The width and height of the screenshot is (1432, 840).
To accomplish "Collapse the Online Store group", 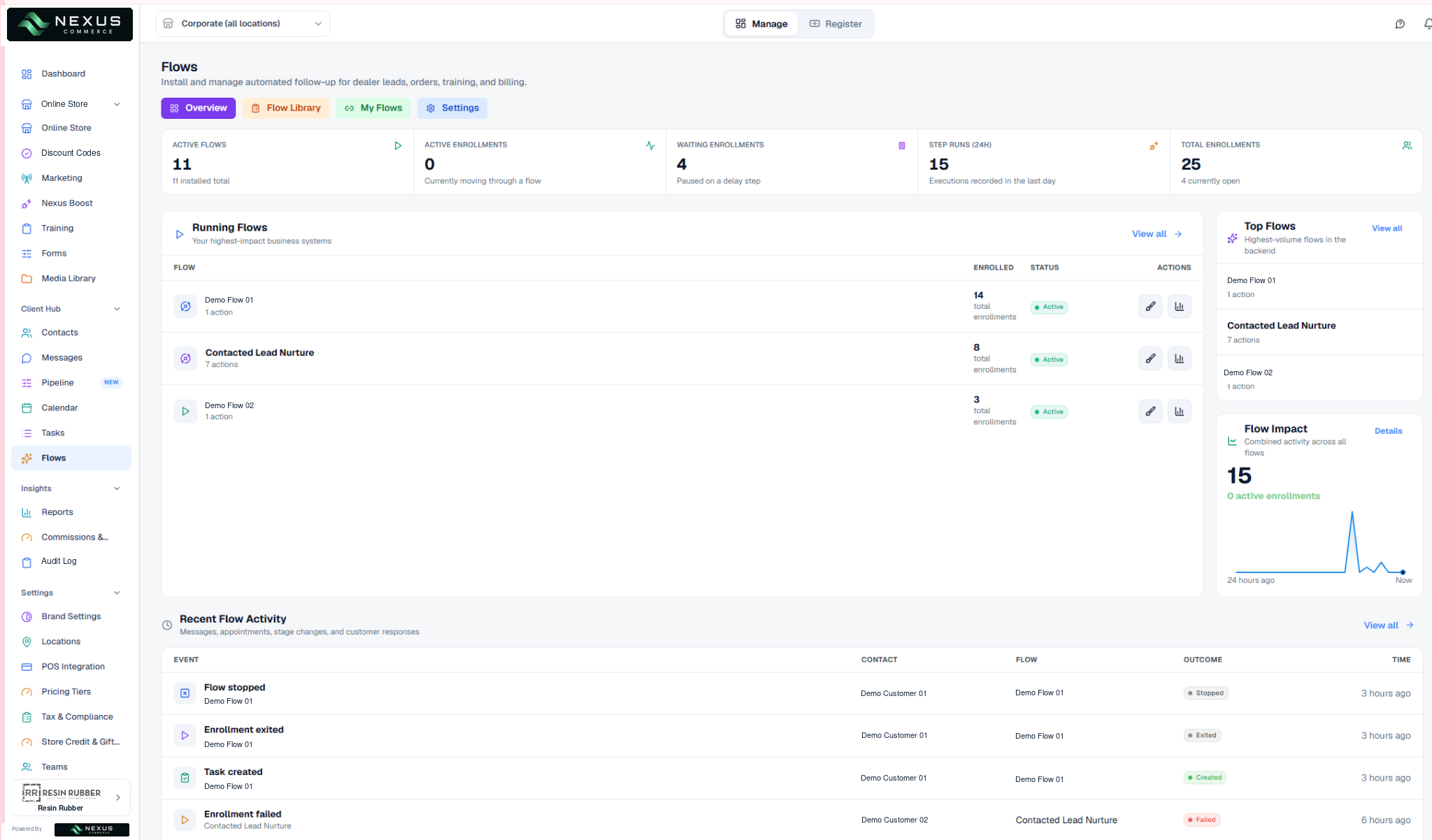I will coord(117,104).
